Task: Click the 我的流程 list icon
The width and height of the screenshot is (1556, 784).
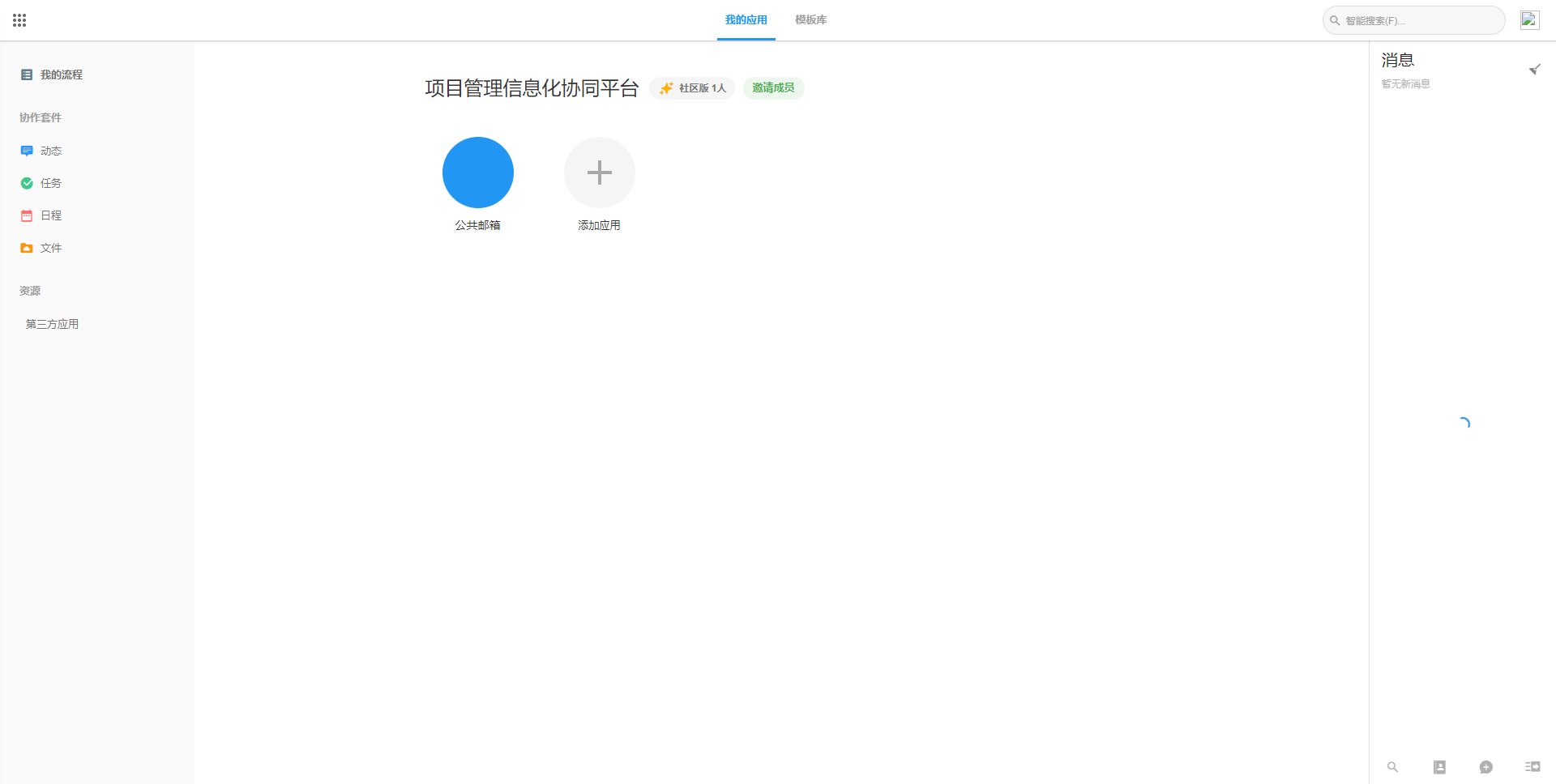Action: click(x=27, y=75)
